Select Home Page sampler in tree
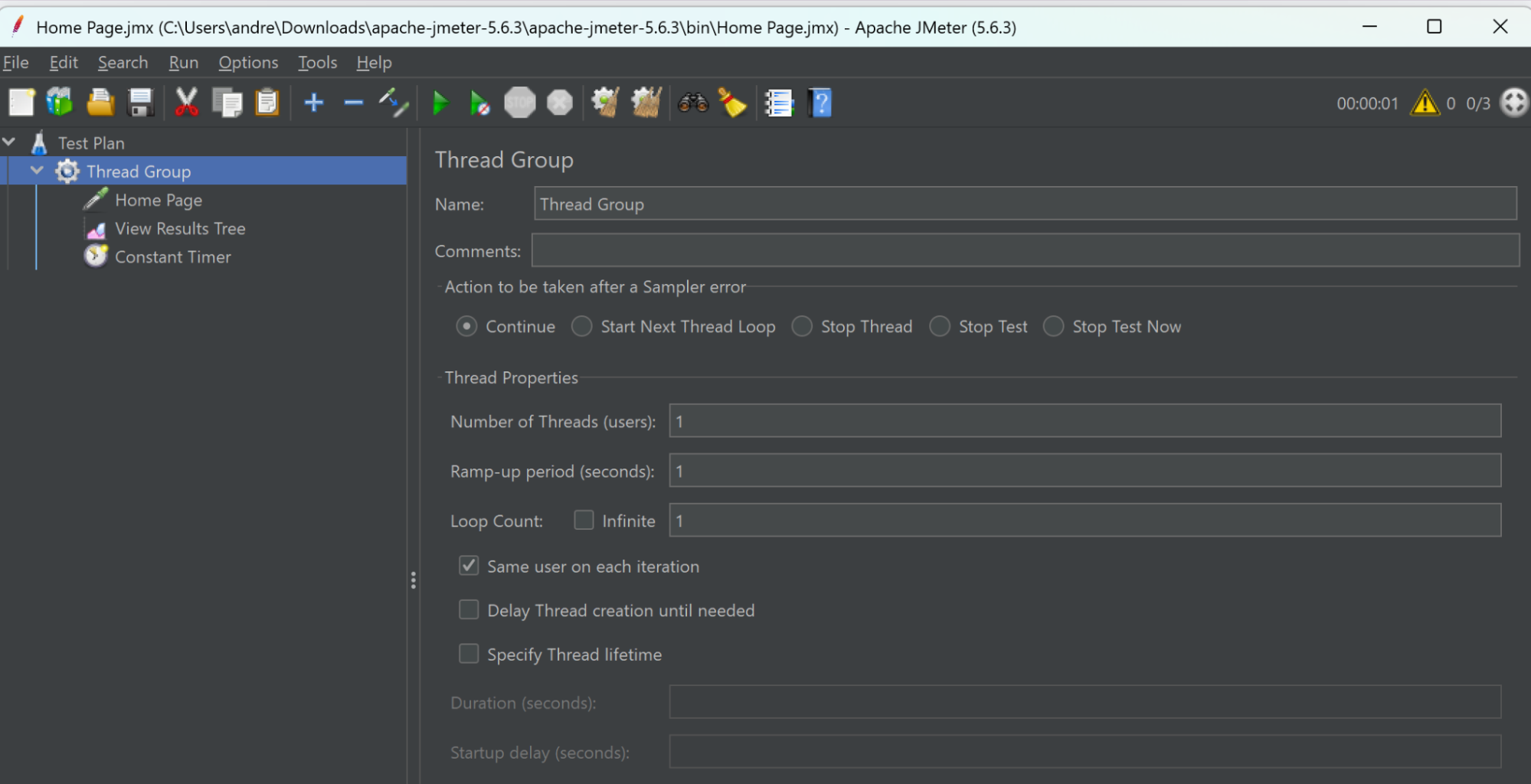The height and width of the screenshot is (784, 1531). (x=159, y=200)
